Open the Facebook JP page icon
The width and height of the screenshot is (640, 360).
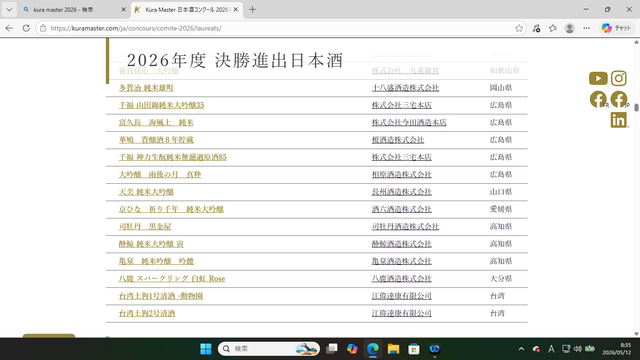(x=619, y=99)
